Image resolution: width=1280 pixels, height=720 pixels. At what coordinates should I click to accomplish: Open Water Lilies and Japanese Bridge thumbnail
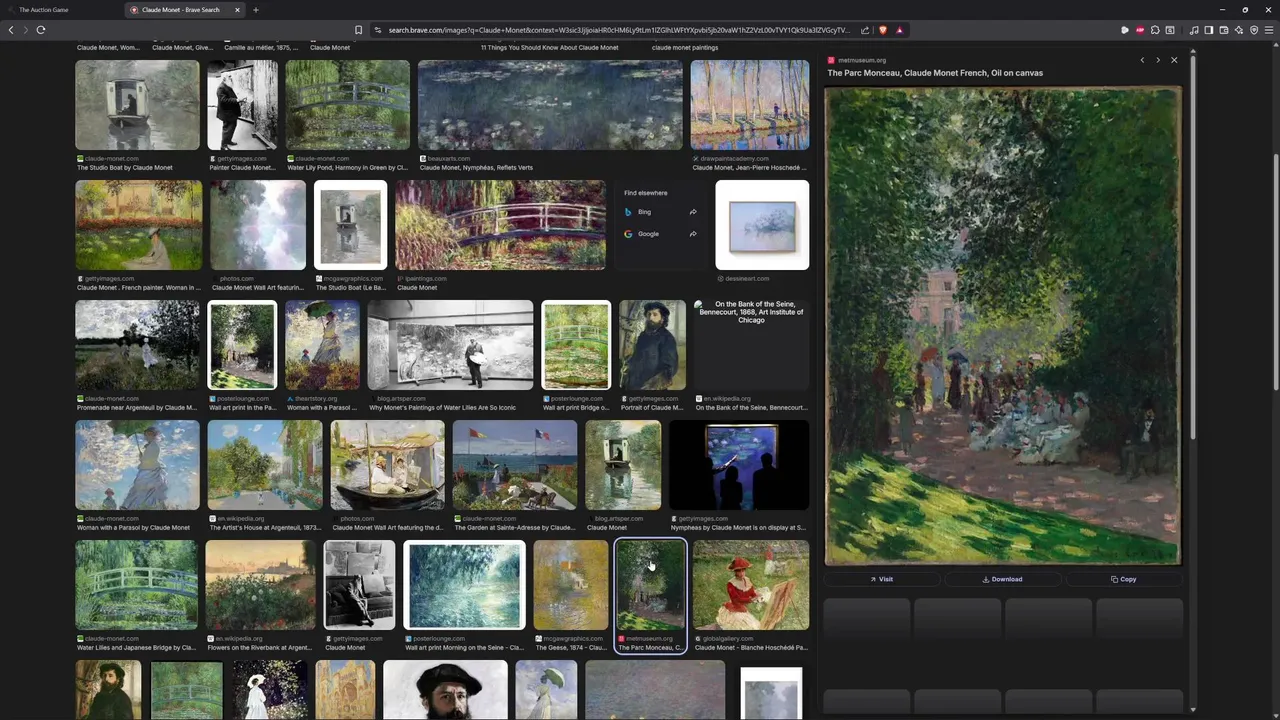click(137, 585)
